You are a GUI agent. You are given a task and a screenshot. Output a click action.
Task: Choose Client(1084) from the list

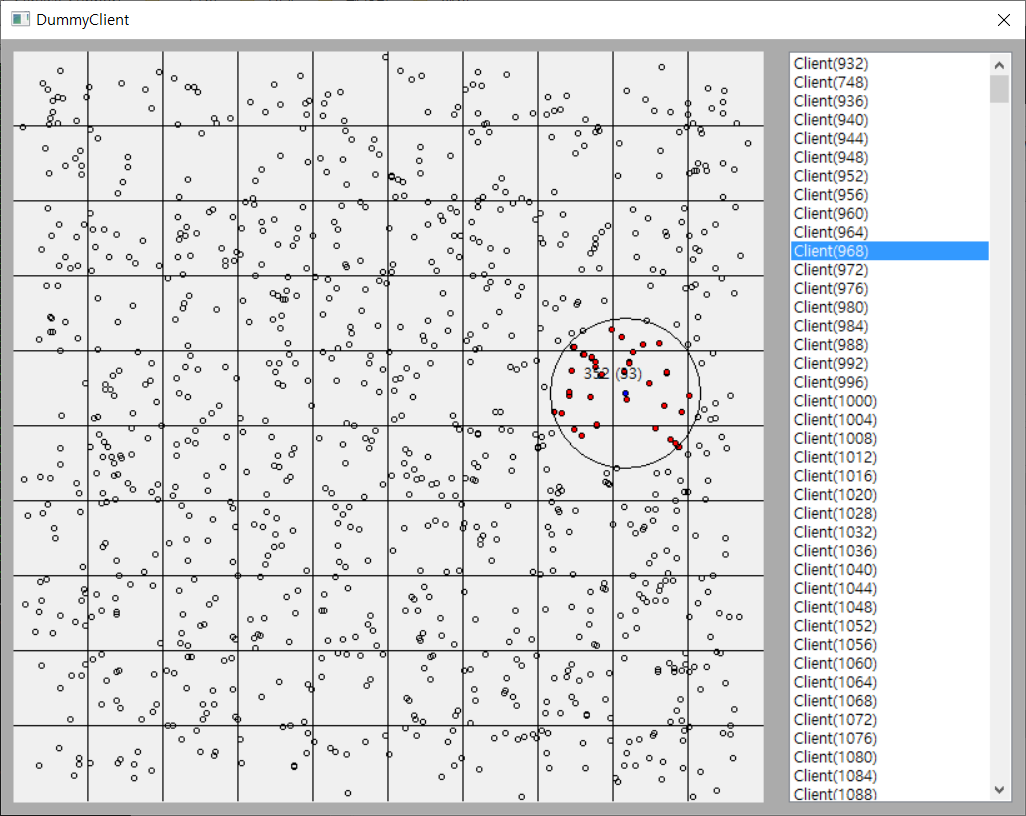pyautogui.click(x=889, y=776)
